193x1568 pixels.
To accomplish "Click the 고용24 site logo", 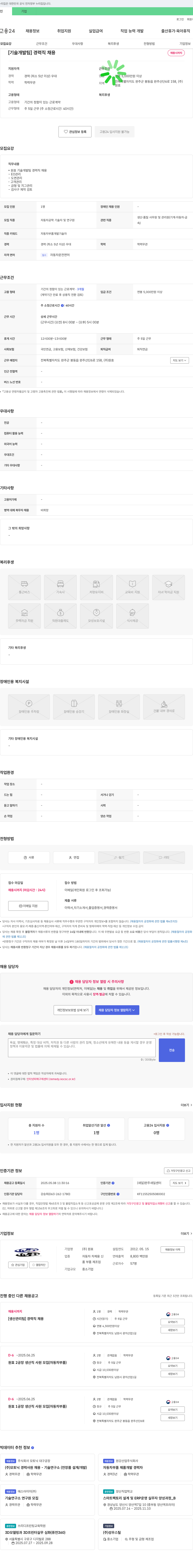I will 7,31.
